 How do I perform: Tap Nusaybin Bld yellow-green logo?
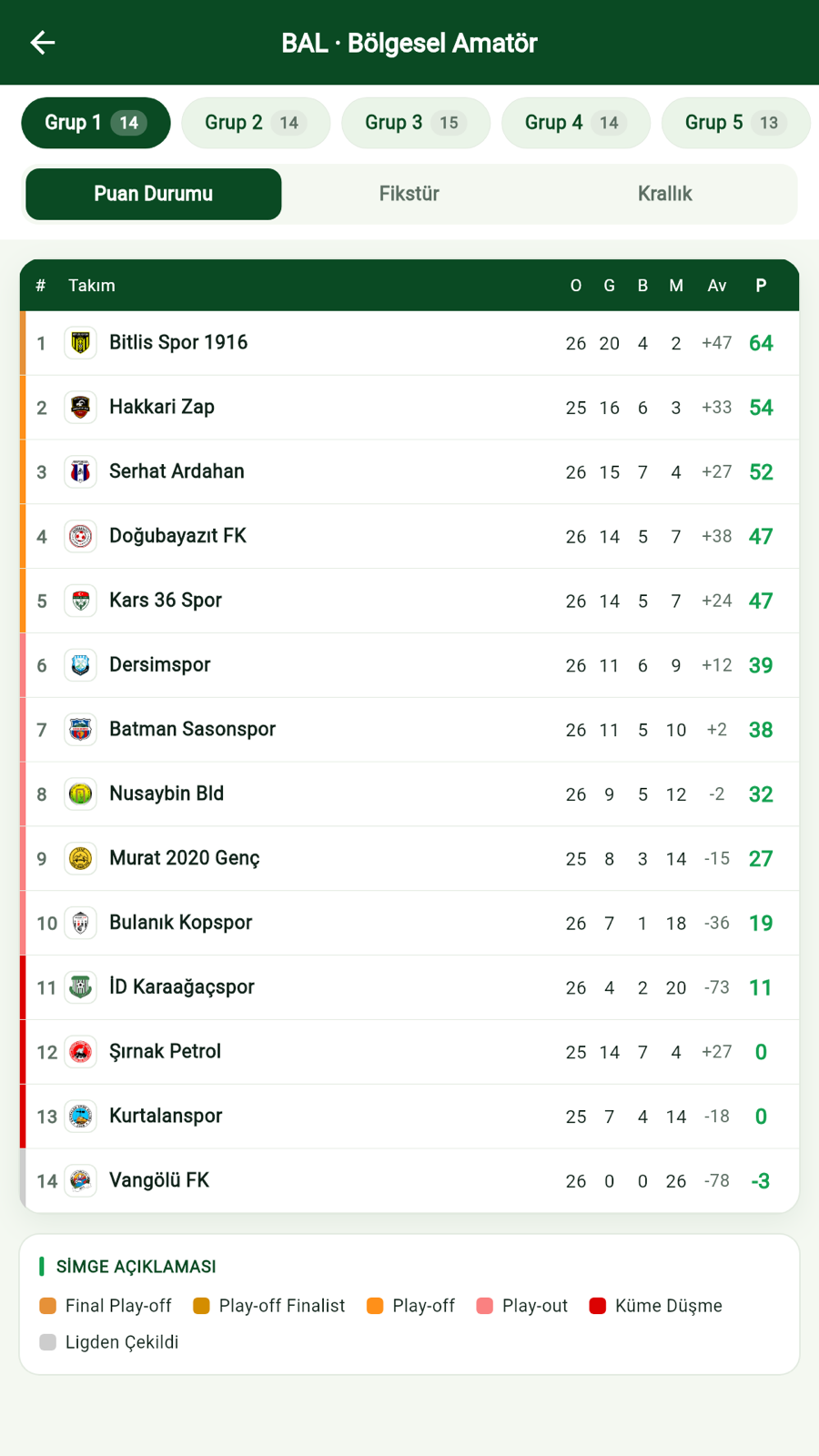[x=80, y=794]
